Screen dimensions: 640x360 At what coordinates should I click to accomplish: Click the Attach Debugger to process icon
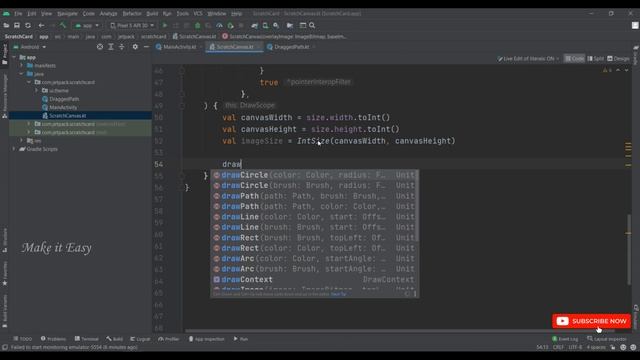pos(230,25)
